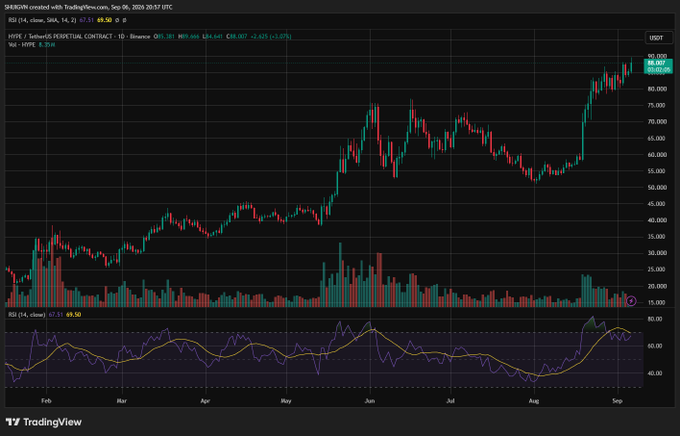The image size is (680, 436).
Task: Click the top 'RSI (14, close, SMA, 14, 2)' legend
Action: pos(42,20)
